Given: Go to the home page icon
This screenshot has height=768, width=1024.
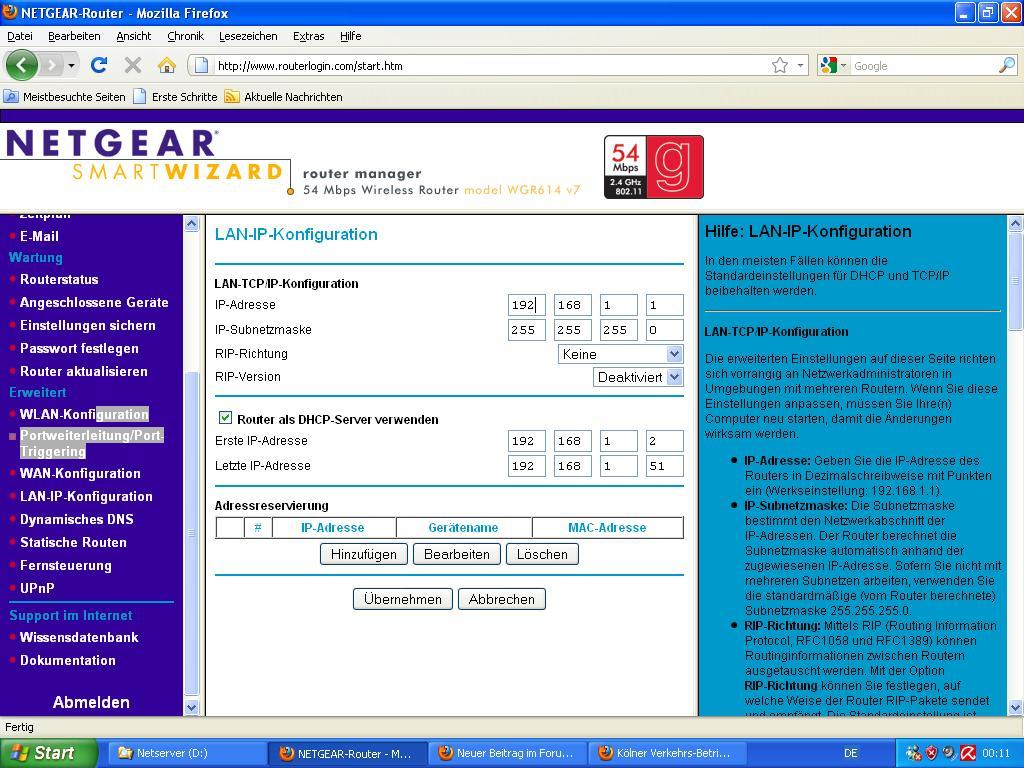Looking at the screenshot, I should click(x=167, y=65).
